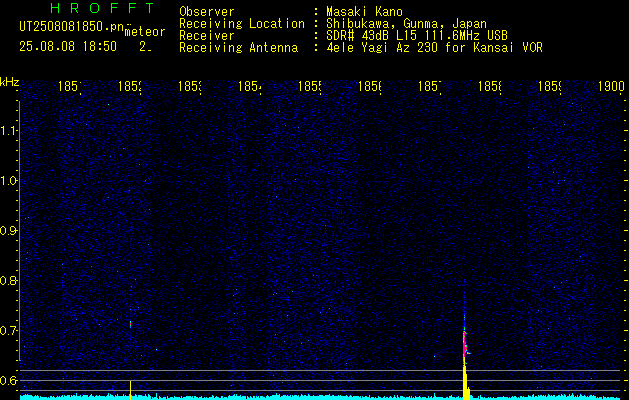Image resolution: width=629 pixels, height=400 pixels.
Task: Click the 1854 time axis label
Action: tap(249, 86)
